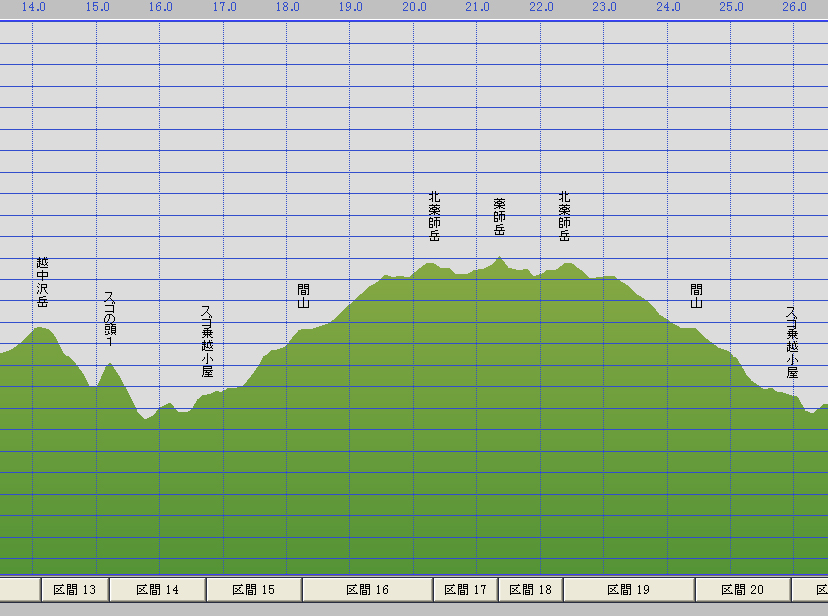Click the 区間 20 section button

tap(742, 590)
